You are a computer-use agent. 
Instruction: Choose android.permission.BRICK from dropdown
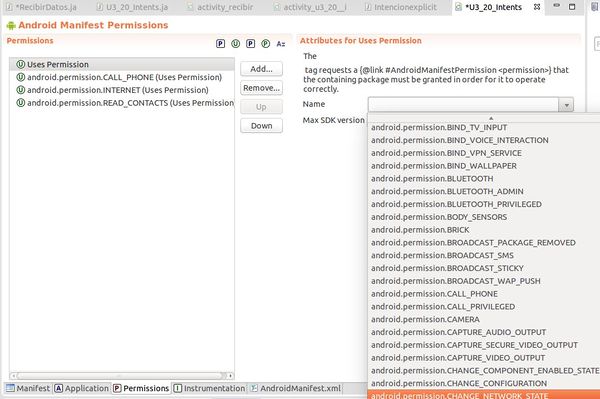484,230
